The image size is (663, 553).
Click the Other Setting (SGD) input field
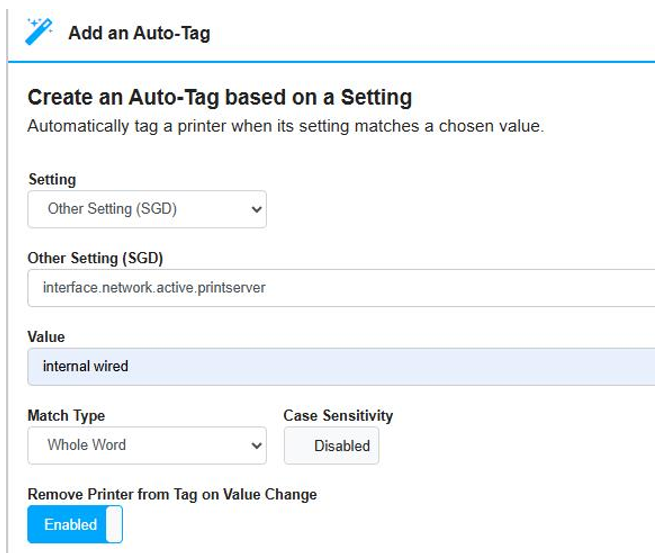[x=341, y=288]
